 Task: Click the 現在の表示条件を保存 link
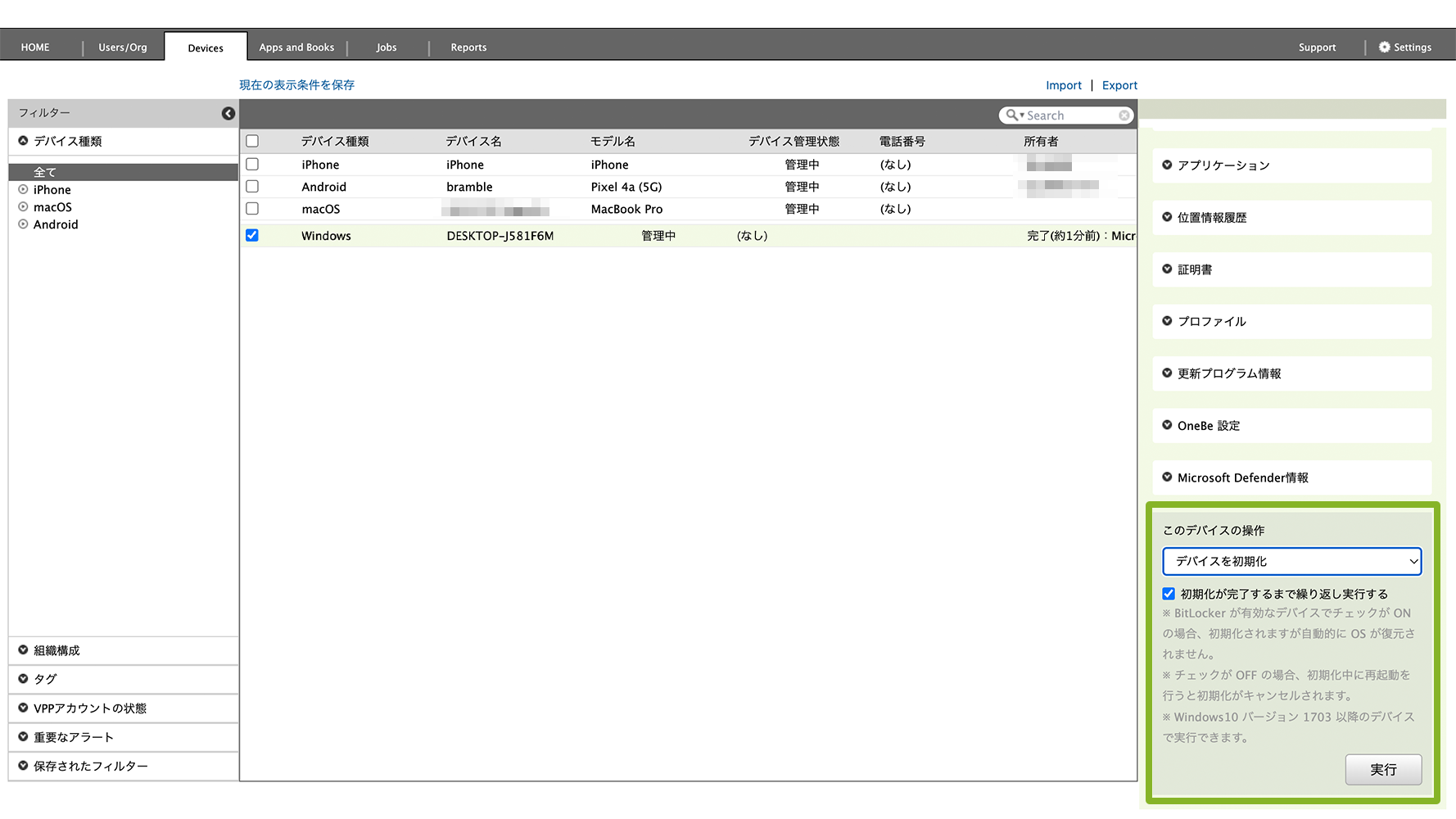point(296,85)
